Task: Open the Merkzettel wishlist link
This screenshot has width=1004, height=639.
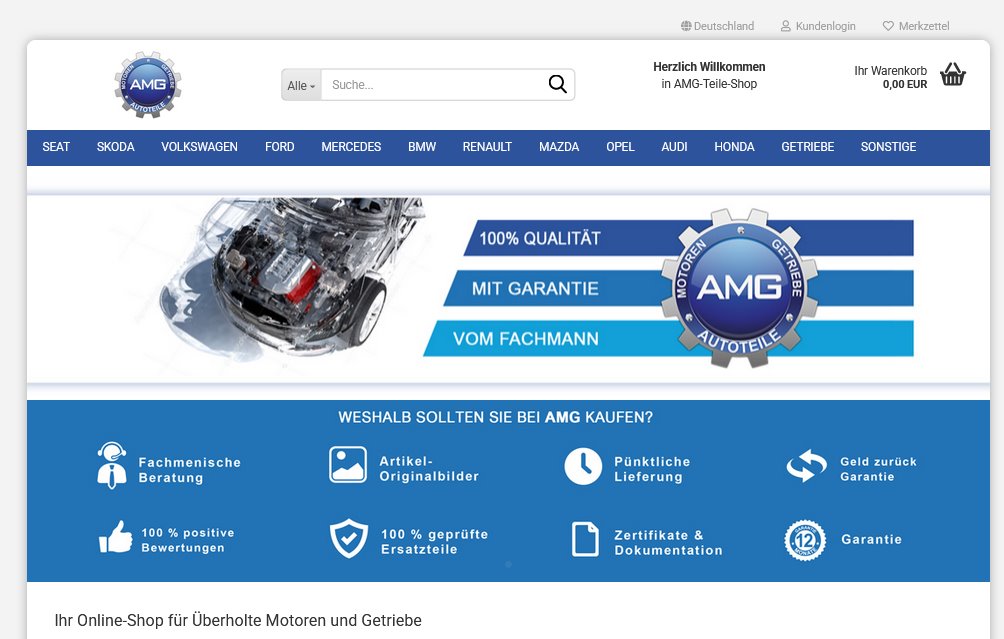Action: pyautogui.click(x=923, y=26)
